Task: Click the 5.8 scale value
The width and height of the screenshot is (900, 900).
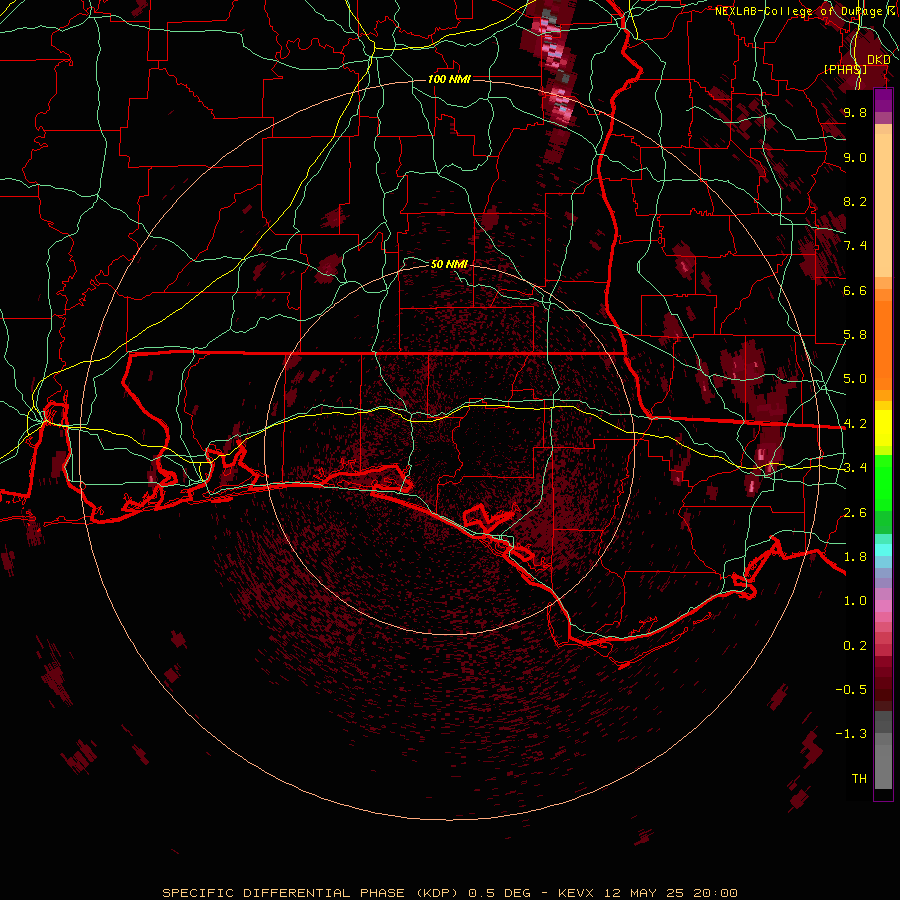Action: point(855,335)
